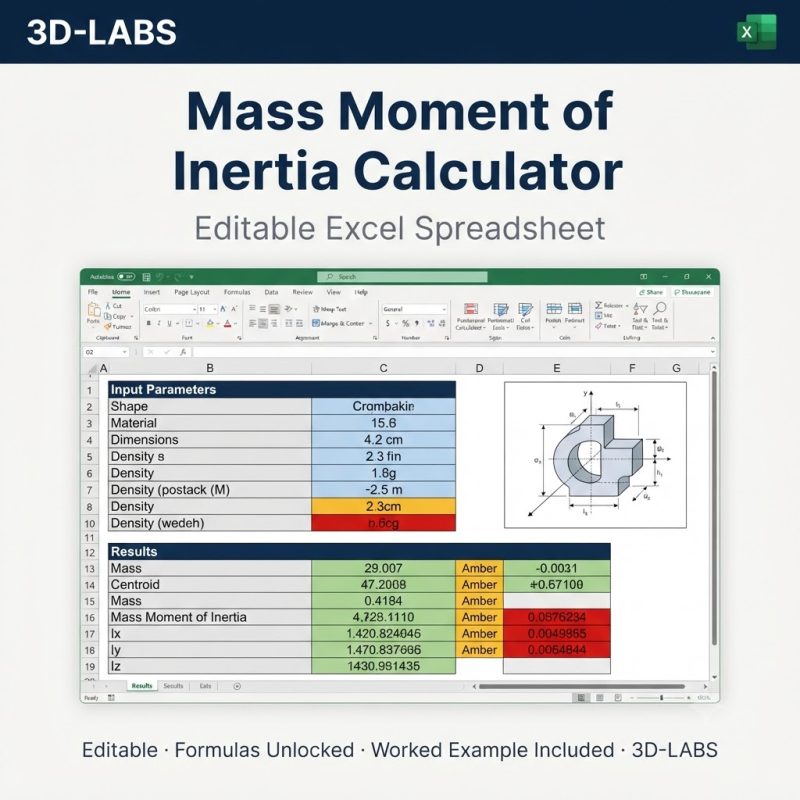Click the Copy icon in Clipboard group
800x800 pixels.
[108, 316]
